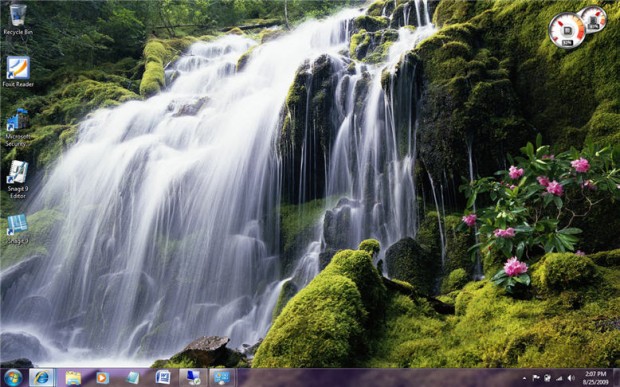Select the Microsoft Security desktop shortcut
Screen dimensions: 620x387
[x=18, y=127]
